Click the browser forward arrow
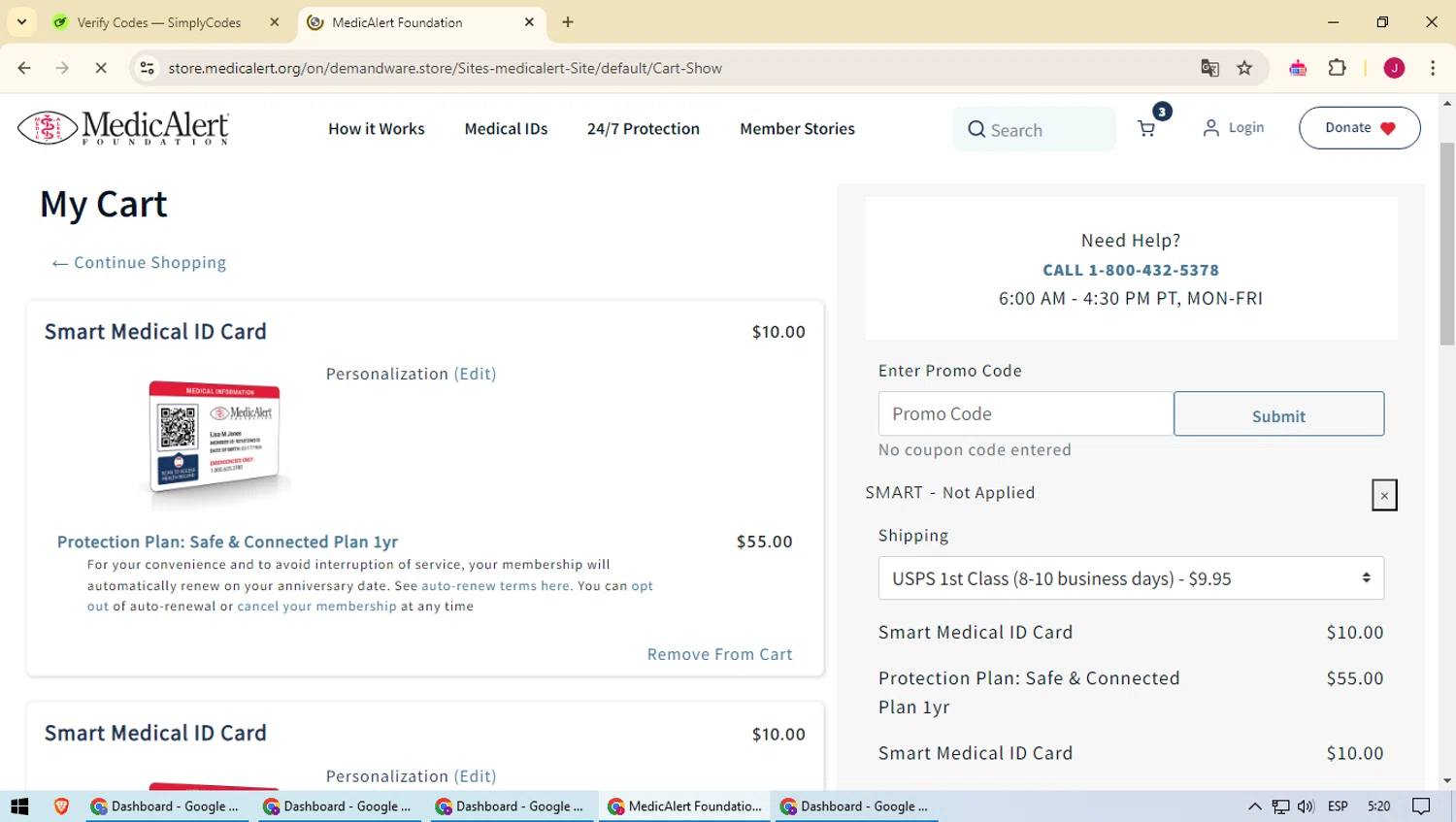Viewport: 1456px width, 822px height. [62, 68]
